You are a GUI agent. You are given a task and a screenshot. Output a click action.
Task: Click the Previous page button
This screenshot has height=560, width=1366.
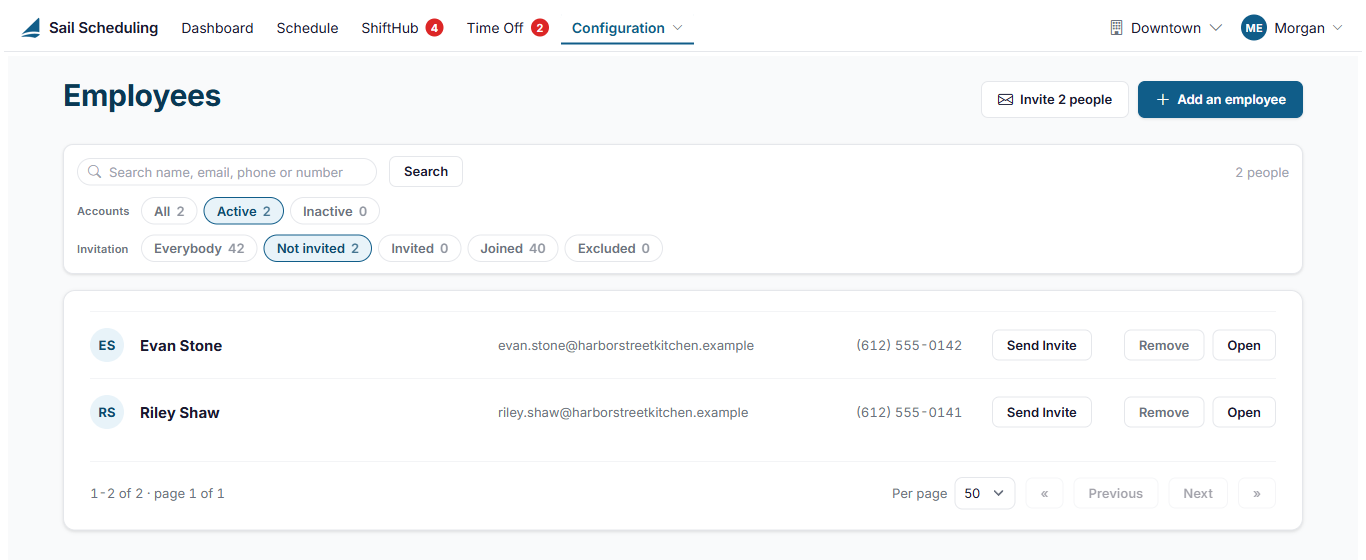tap(1116, 493)
